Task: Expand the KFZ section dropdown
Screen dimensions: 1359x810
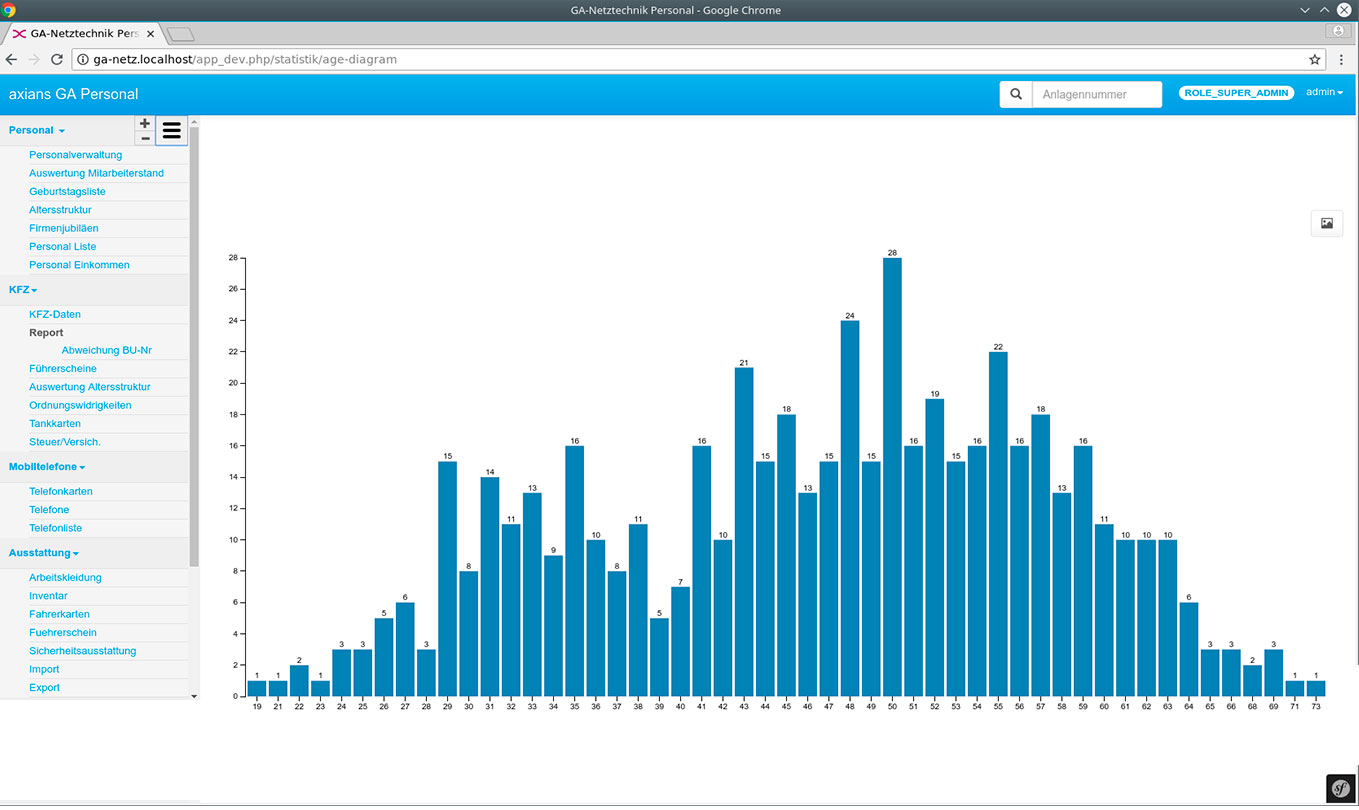Action: (x=23, y=289)
